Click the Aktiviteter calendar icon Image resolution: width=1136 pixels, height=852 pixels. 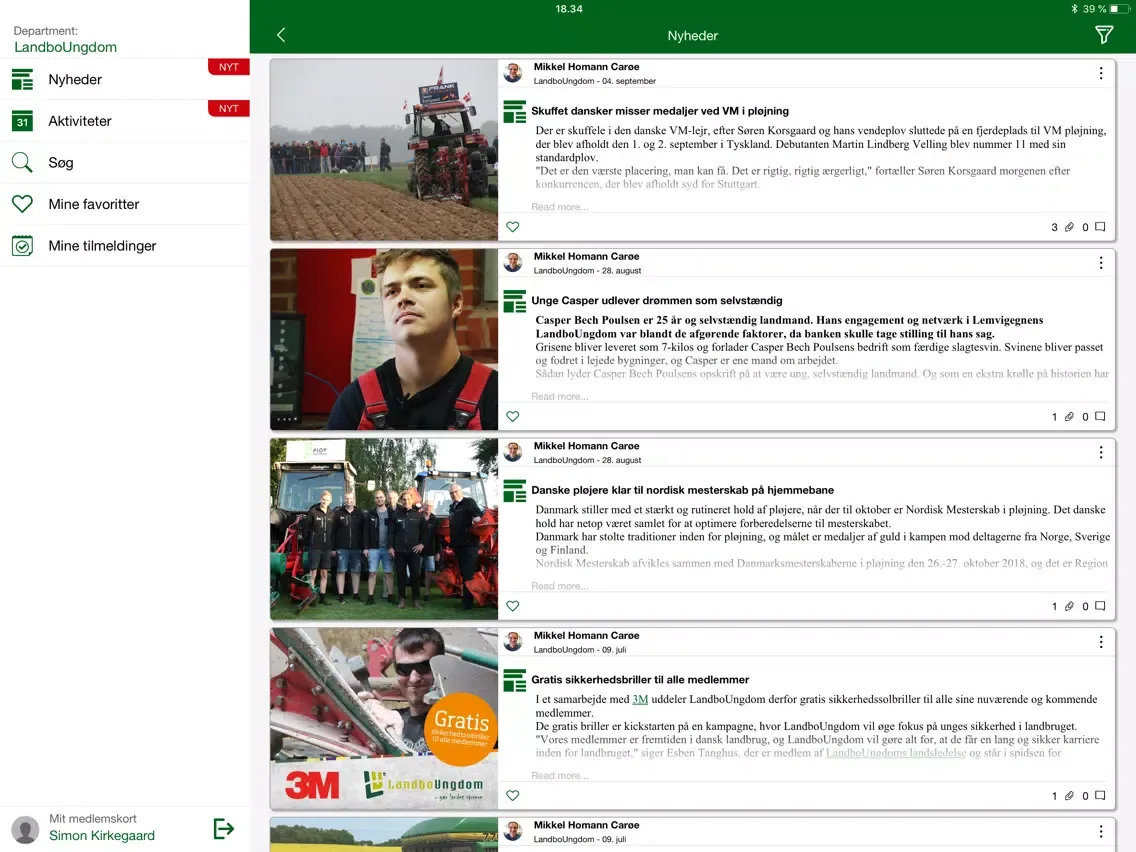tap(22, 121)
